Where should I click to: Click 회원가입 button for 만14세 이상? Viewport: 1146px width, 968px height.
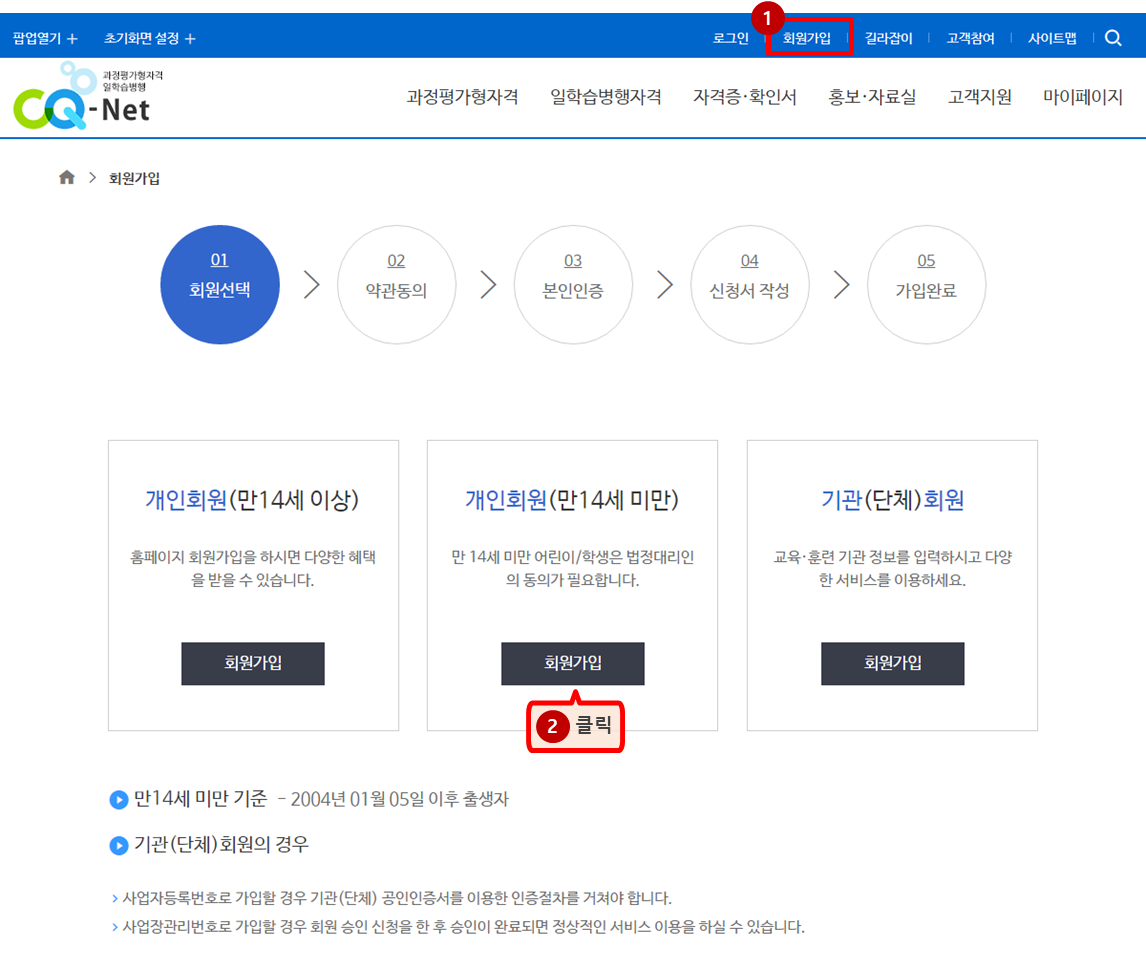tap(253, 663)
